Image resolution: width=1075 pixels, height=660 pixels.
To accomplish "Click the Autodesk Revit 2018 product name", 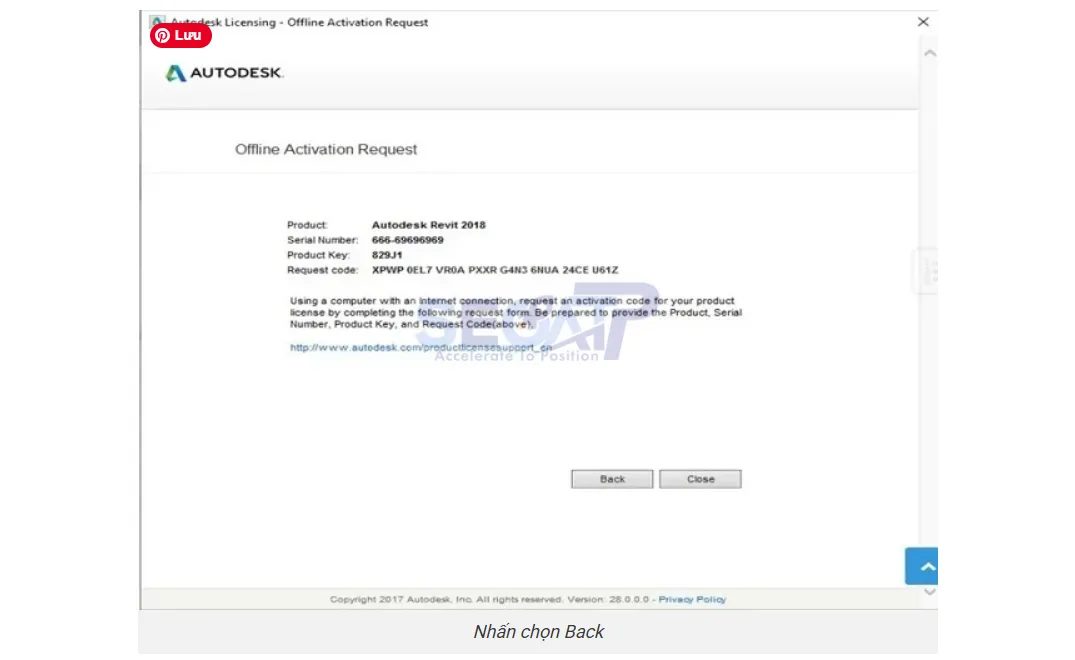I will pos(428,225).
